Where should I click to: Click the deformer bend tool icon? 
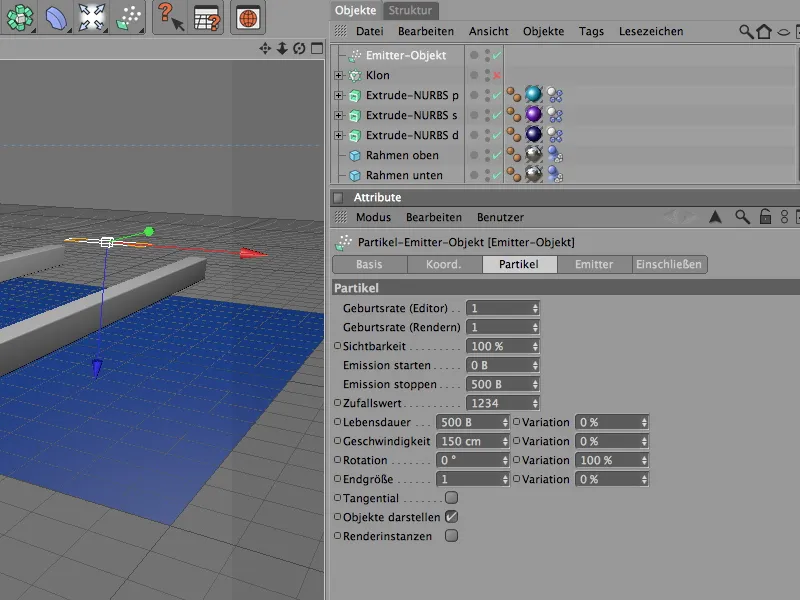click(56, 17)
